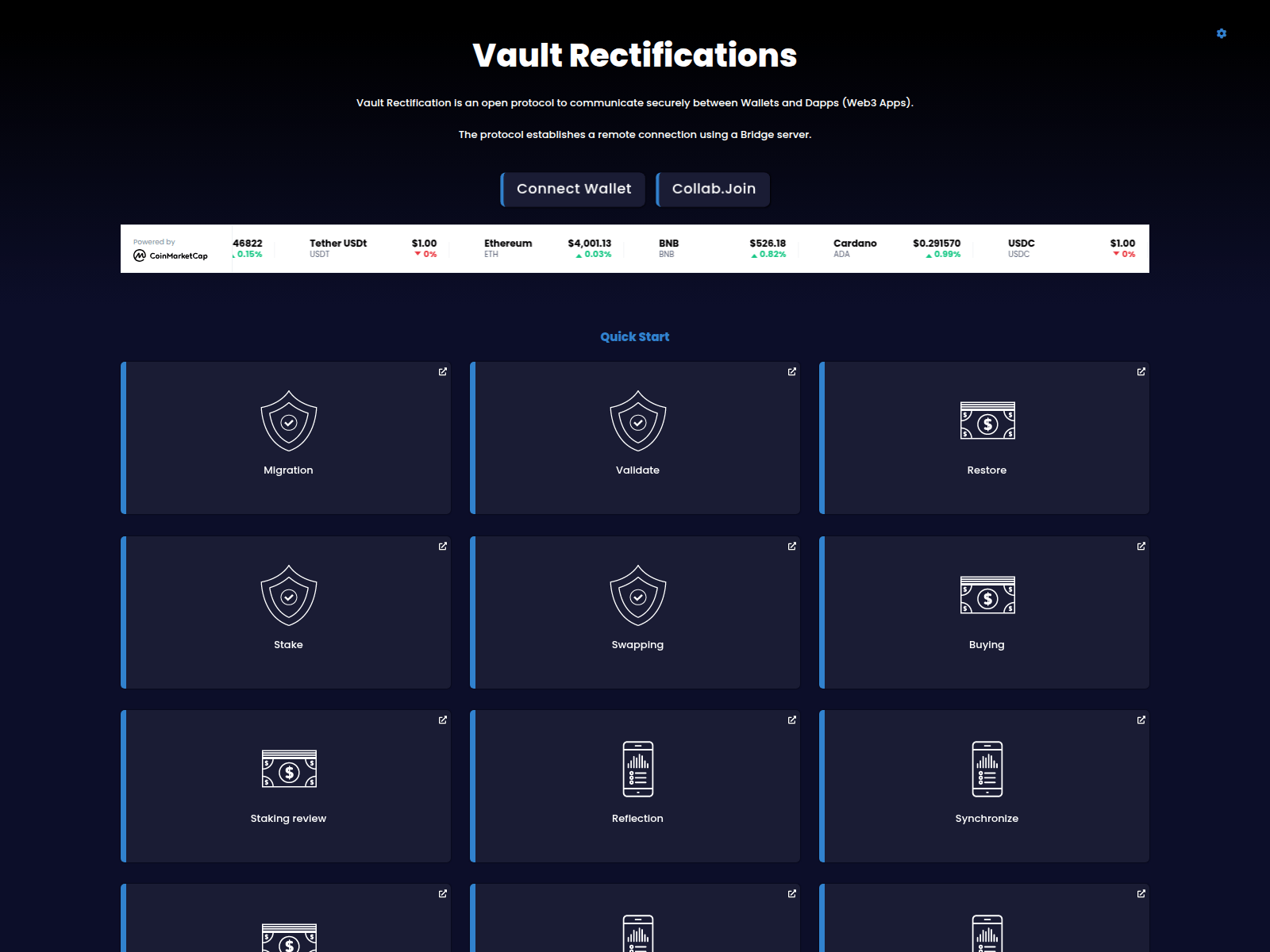Viewport: 1270px width, 952px height.
Task: Click the Staking review banknote icon
Action: tap(289, 769)
